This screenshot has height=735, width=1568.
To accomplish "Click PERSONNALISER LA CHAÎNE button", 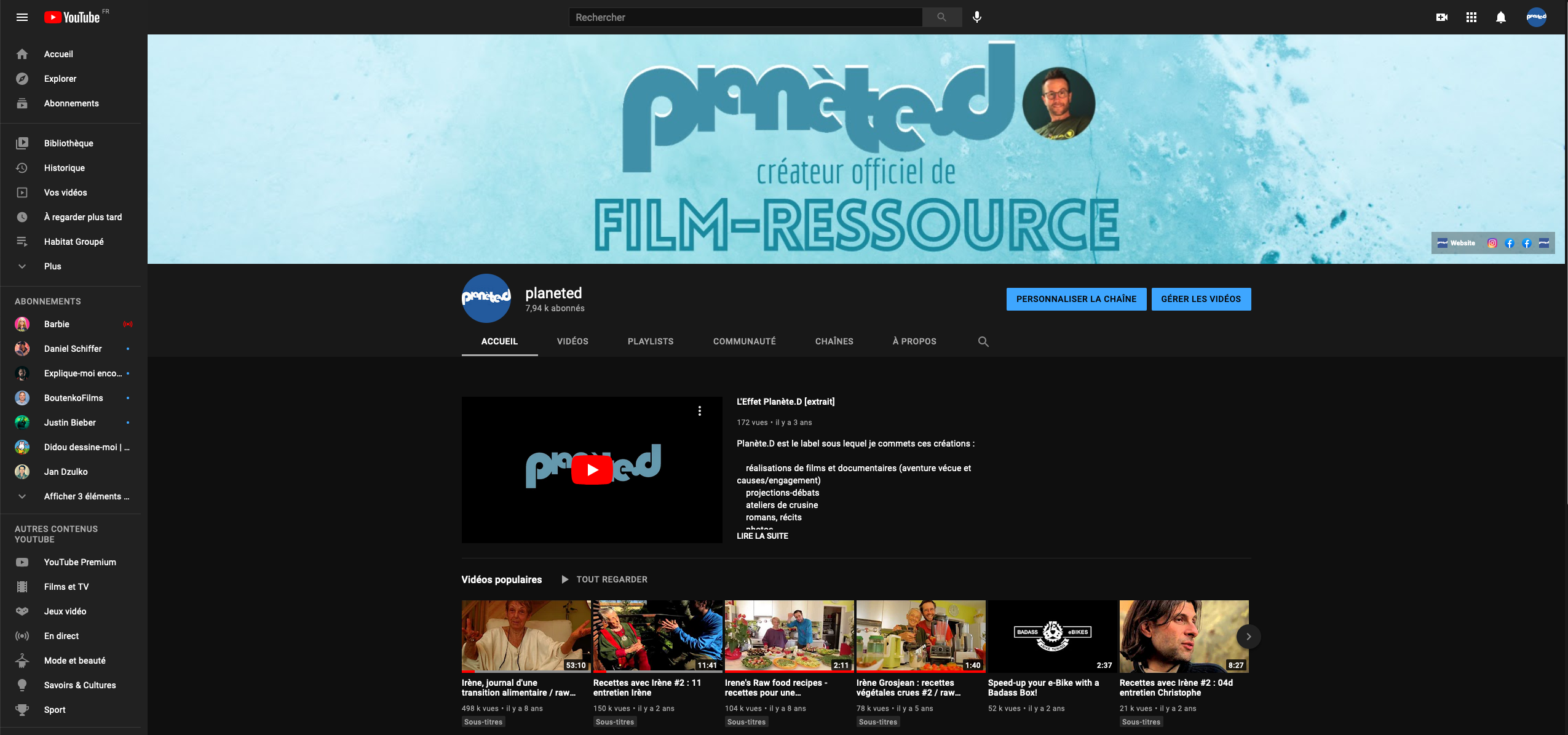I will click(x=1076, y=299).
